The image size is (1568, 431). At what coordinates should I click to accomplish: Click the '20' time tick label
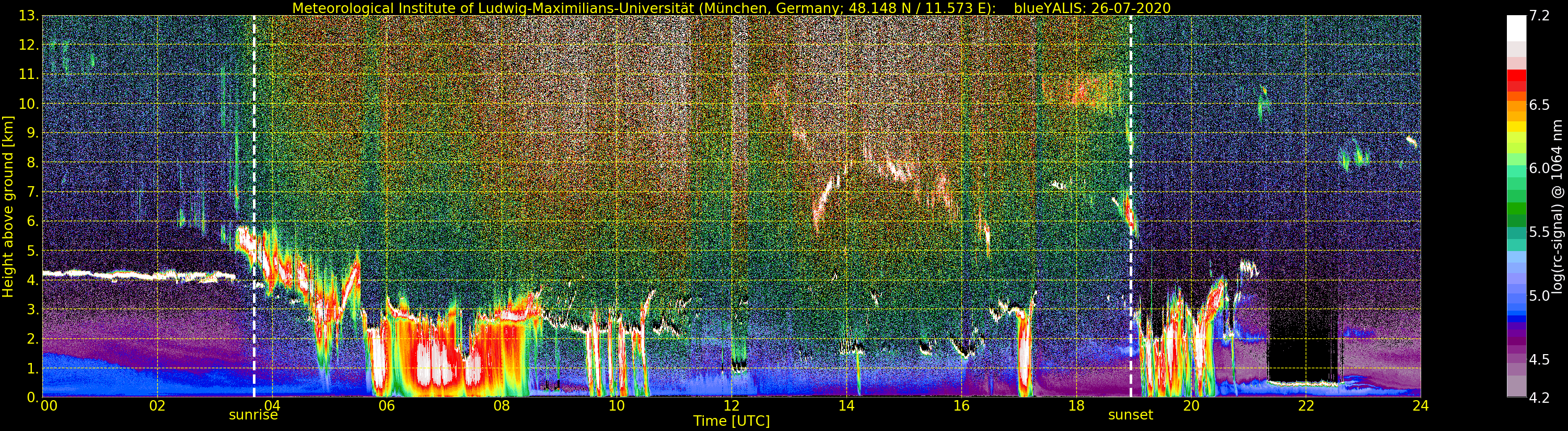pyautogui.click(x=1191, y=406)
